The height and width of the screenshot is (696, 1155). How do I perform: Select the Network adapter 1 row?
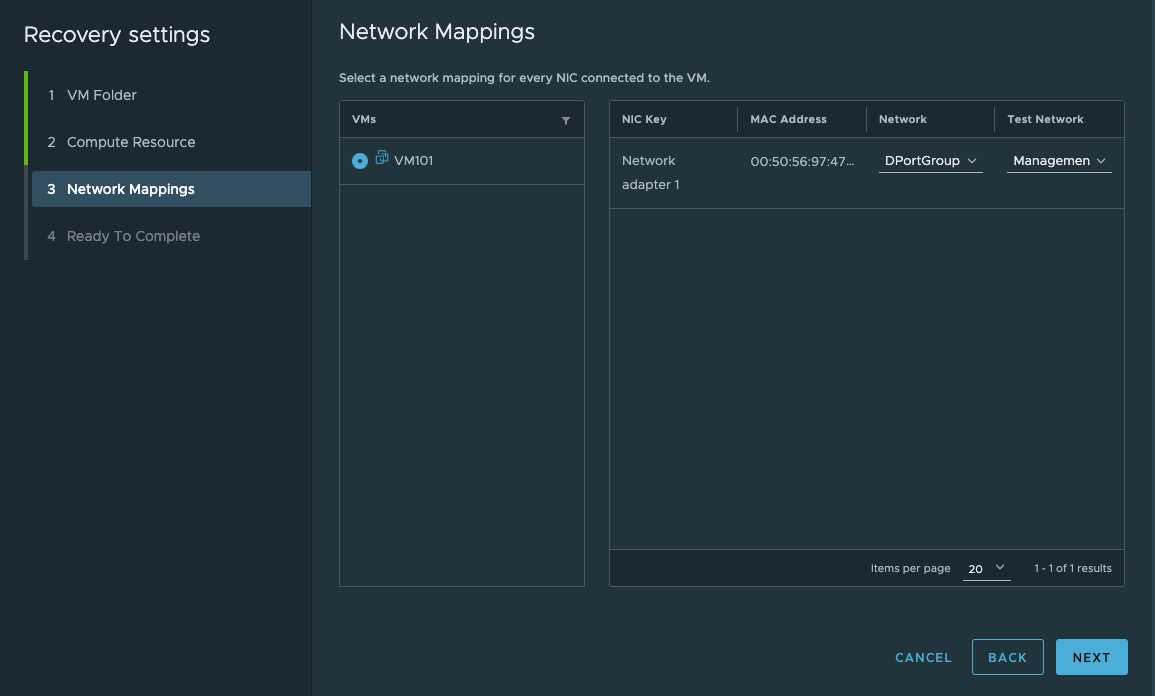(650, 172)
